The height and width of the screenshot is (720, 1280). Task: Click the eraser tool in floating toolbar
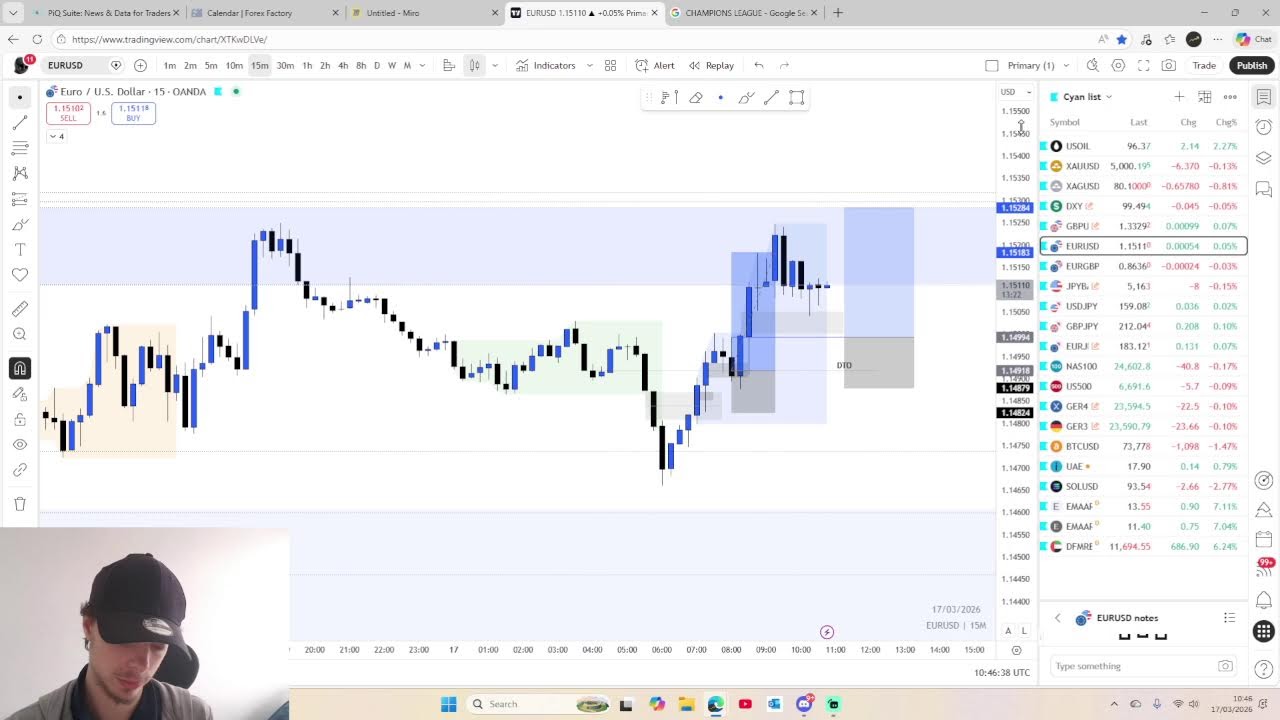click(x=696, y=97)
